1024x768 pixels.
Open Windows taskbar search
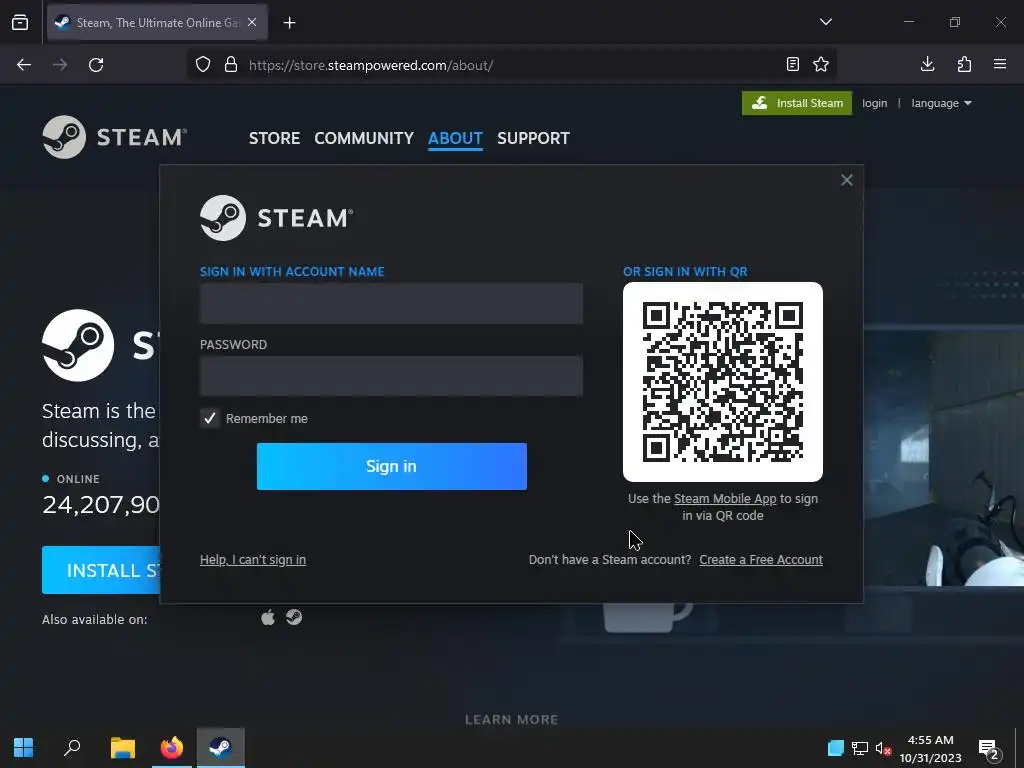pyautogui.click(x=72, y=747)
